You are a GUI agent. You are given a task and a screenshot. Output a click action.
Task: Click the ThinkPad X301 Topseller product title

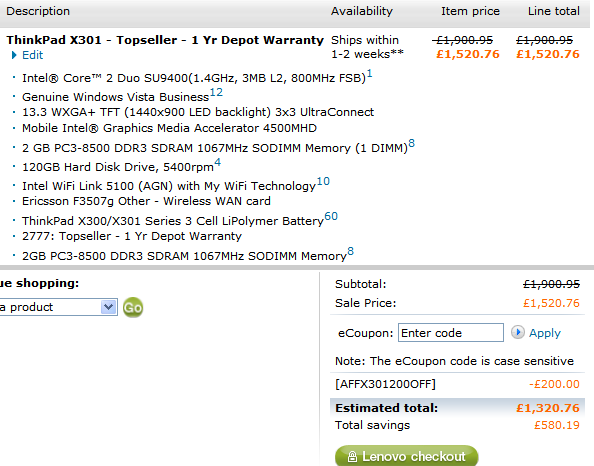[165, 40]
